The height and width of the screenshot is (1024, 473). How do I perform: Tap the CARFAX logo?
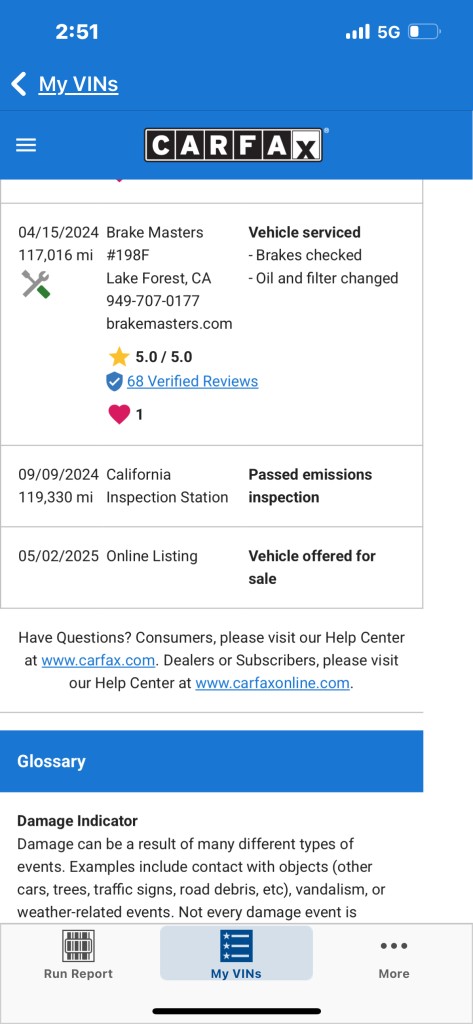pos(234,144)
